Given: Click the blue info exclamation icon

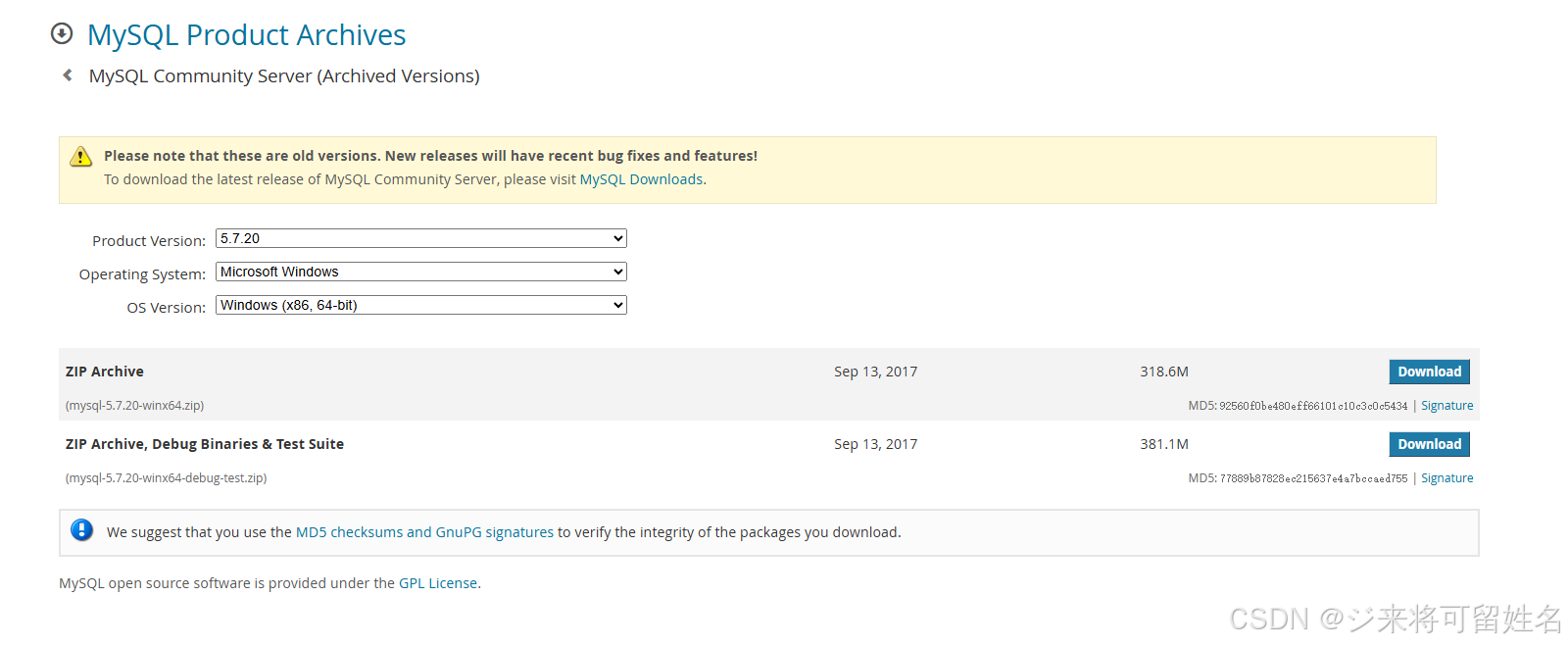Looking at the screenshot, I should pyautogui.click(x=82, y=530).
